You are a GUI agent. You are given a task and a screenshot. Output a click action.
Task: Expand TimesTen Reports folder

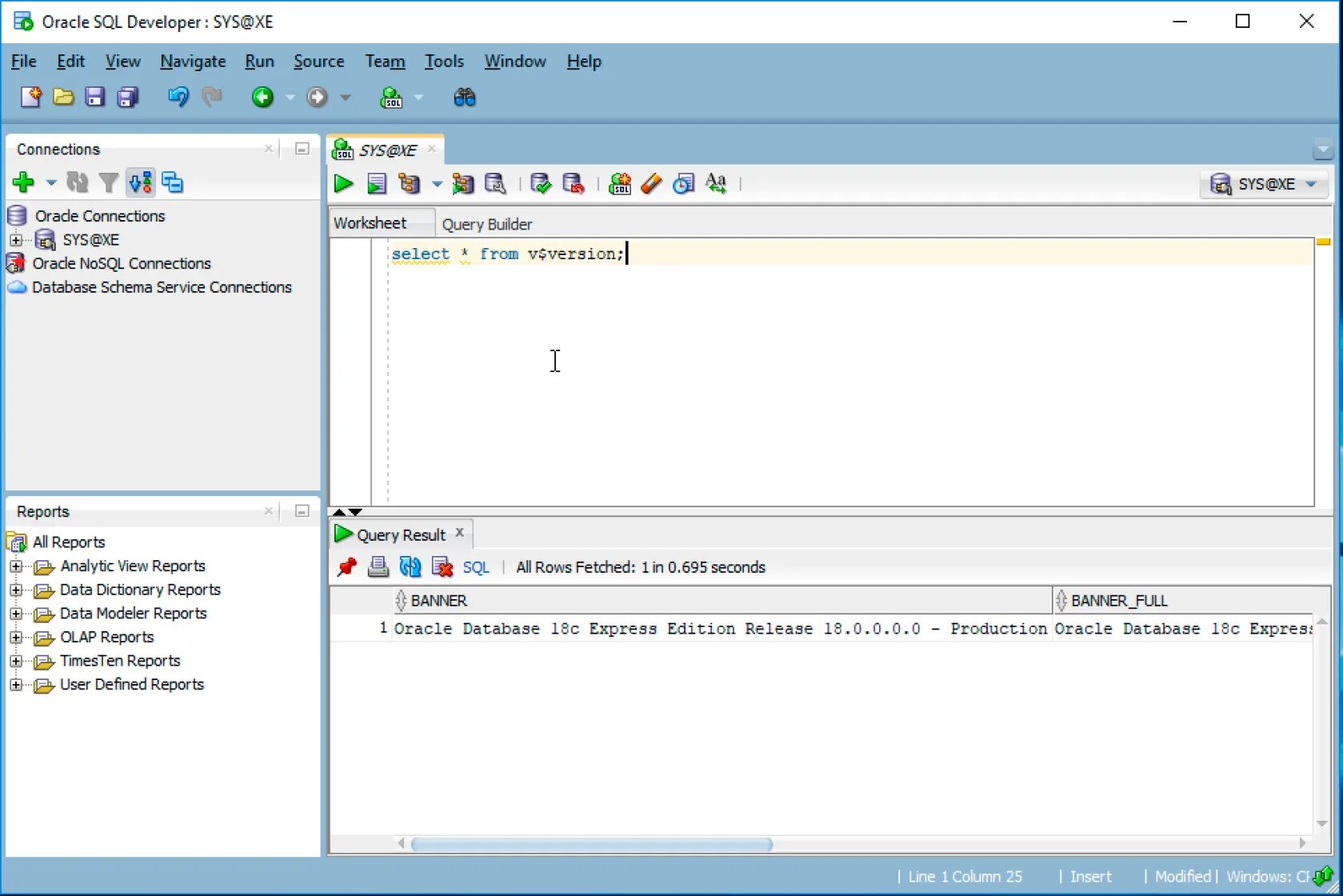[16, 662]
